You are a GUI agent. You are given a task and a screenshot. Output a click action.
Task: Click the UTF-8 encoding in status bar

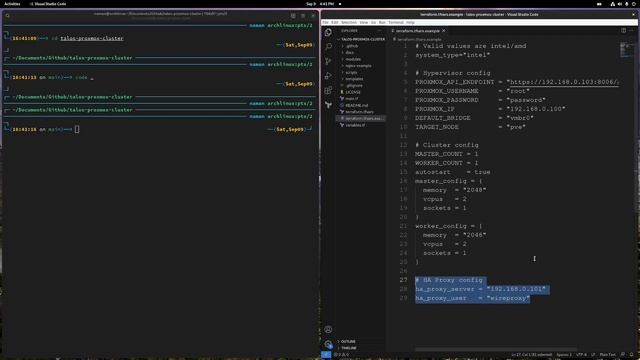[581, 355]
